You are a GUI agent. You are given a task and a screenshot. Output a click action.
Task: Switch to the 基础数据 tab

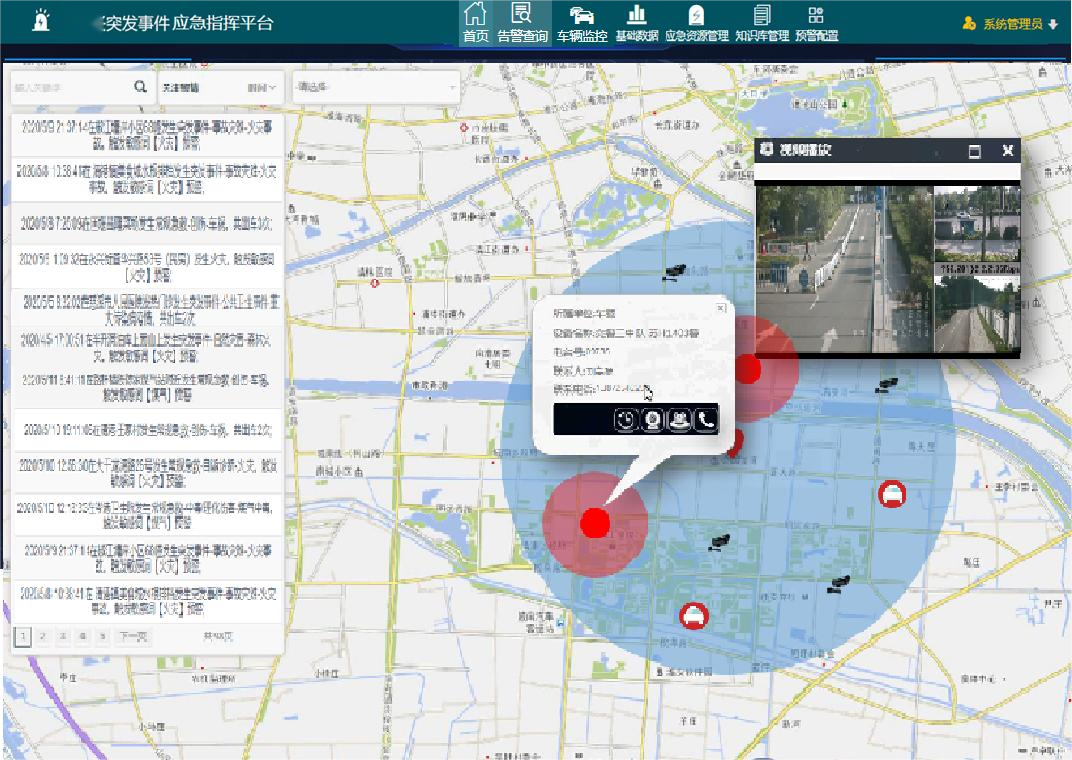pyautogui.click(x=636, y=24)
